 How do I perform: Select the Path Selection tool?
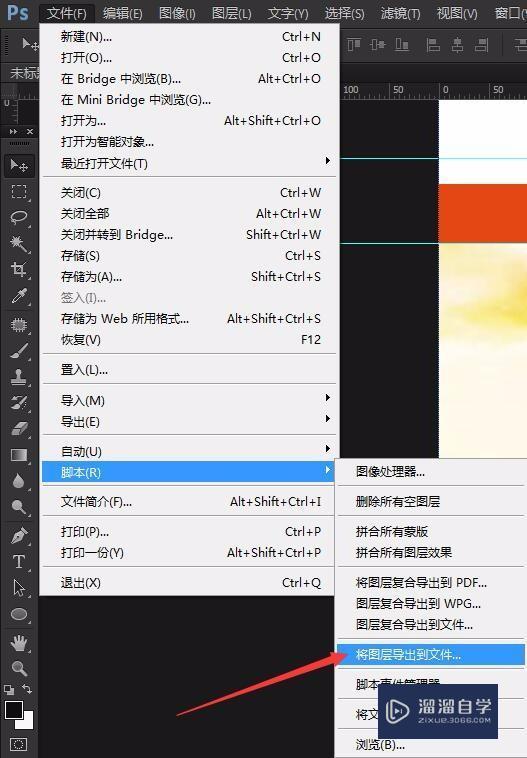[x=19, y=588]
